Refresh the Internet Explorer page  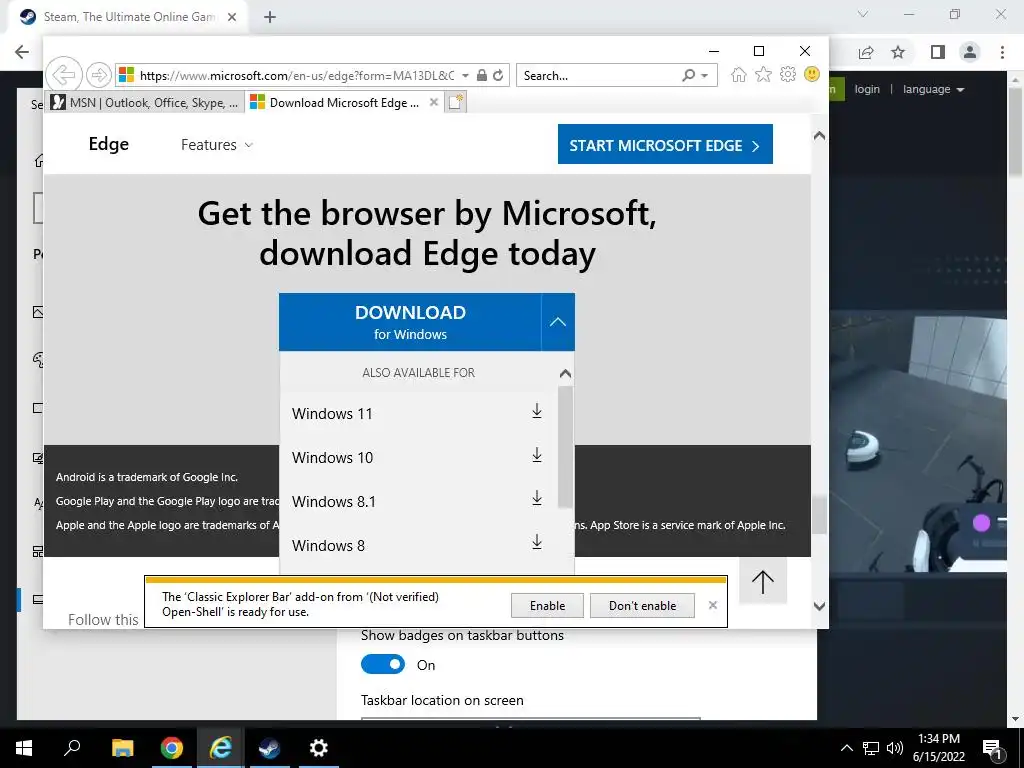tap(498, 75)
